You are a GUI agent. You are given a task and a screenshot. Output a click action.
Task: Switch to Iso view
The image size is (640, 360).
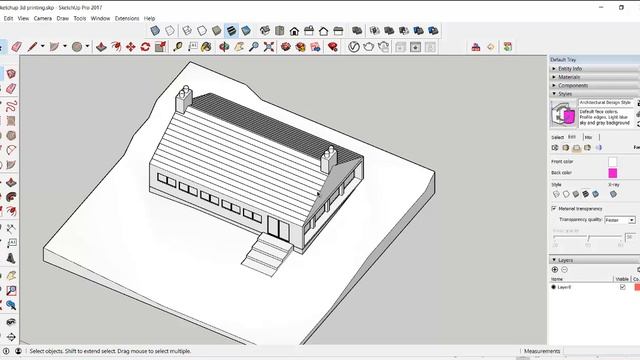pos(265,30)
